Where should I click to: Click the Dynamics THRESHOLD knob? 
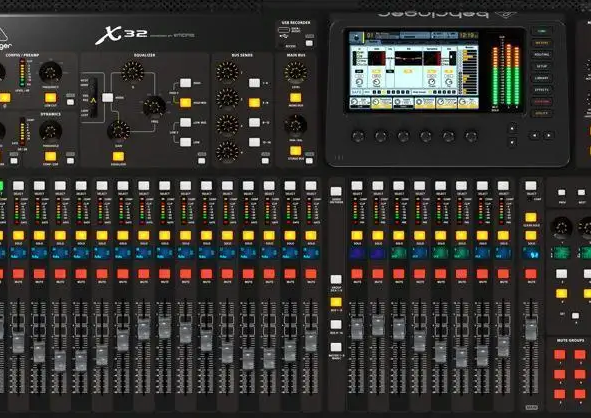(51, 131)
